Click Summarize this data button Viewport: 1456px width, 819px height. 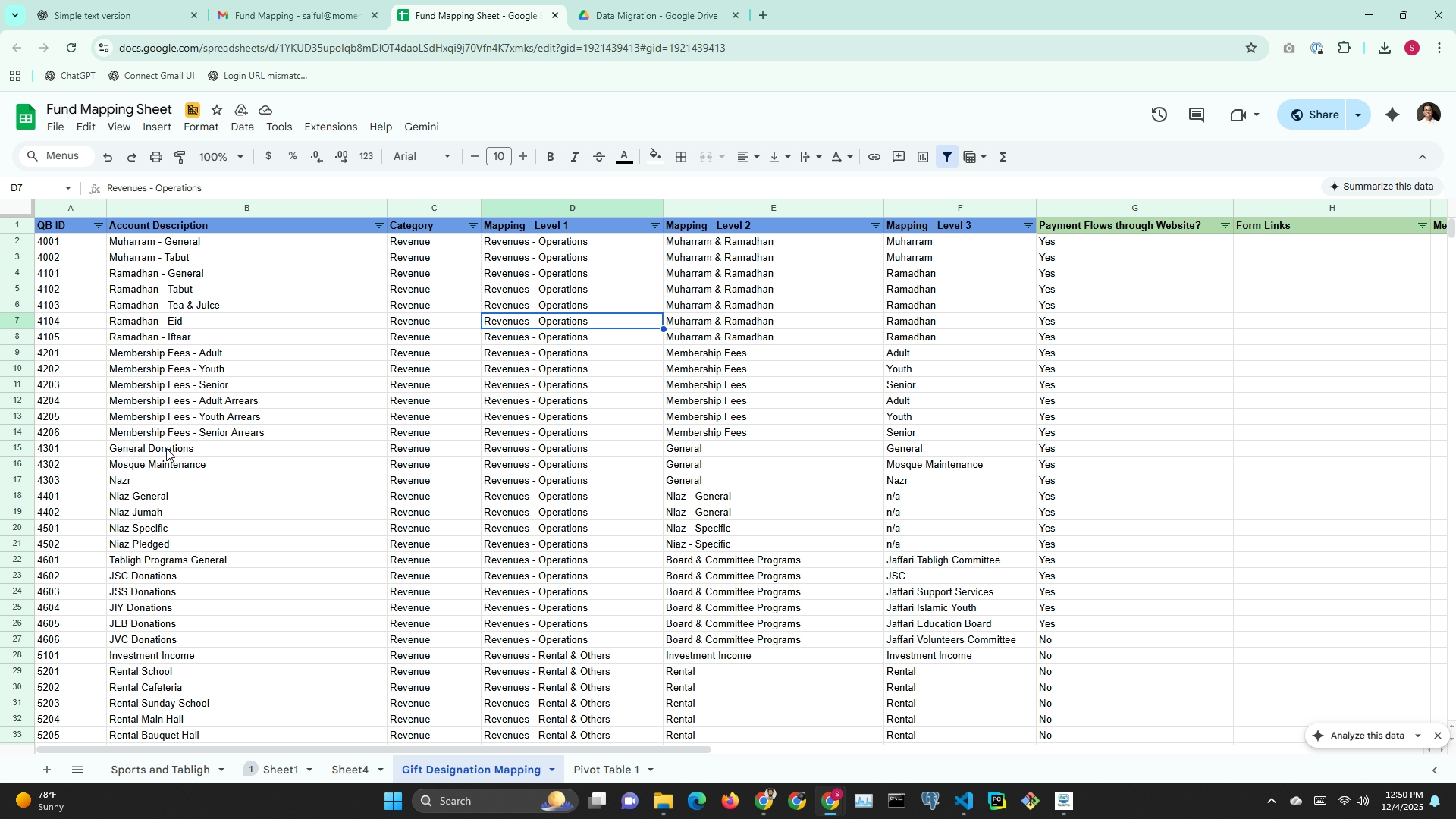click(x=1381, y=187)
